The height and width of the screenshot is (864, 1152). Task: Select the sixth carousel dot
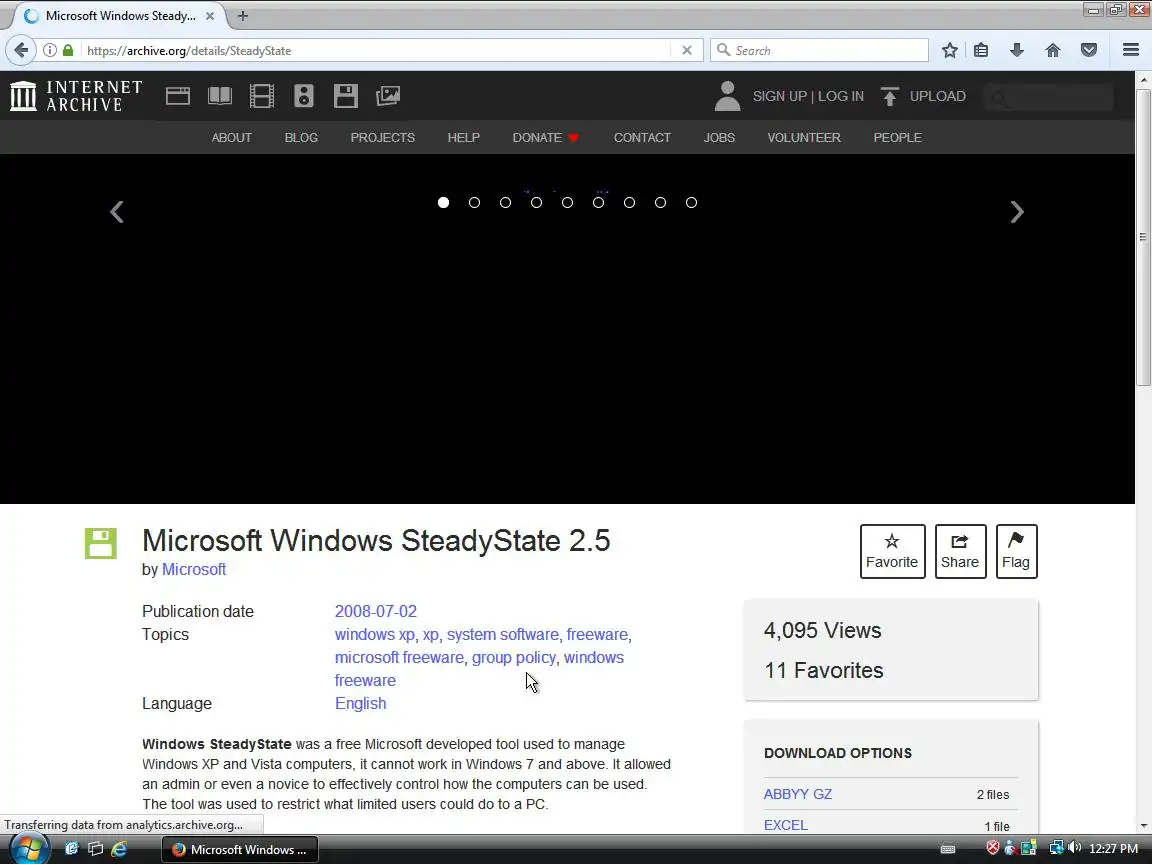(x=599, y=202)
